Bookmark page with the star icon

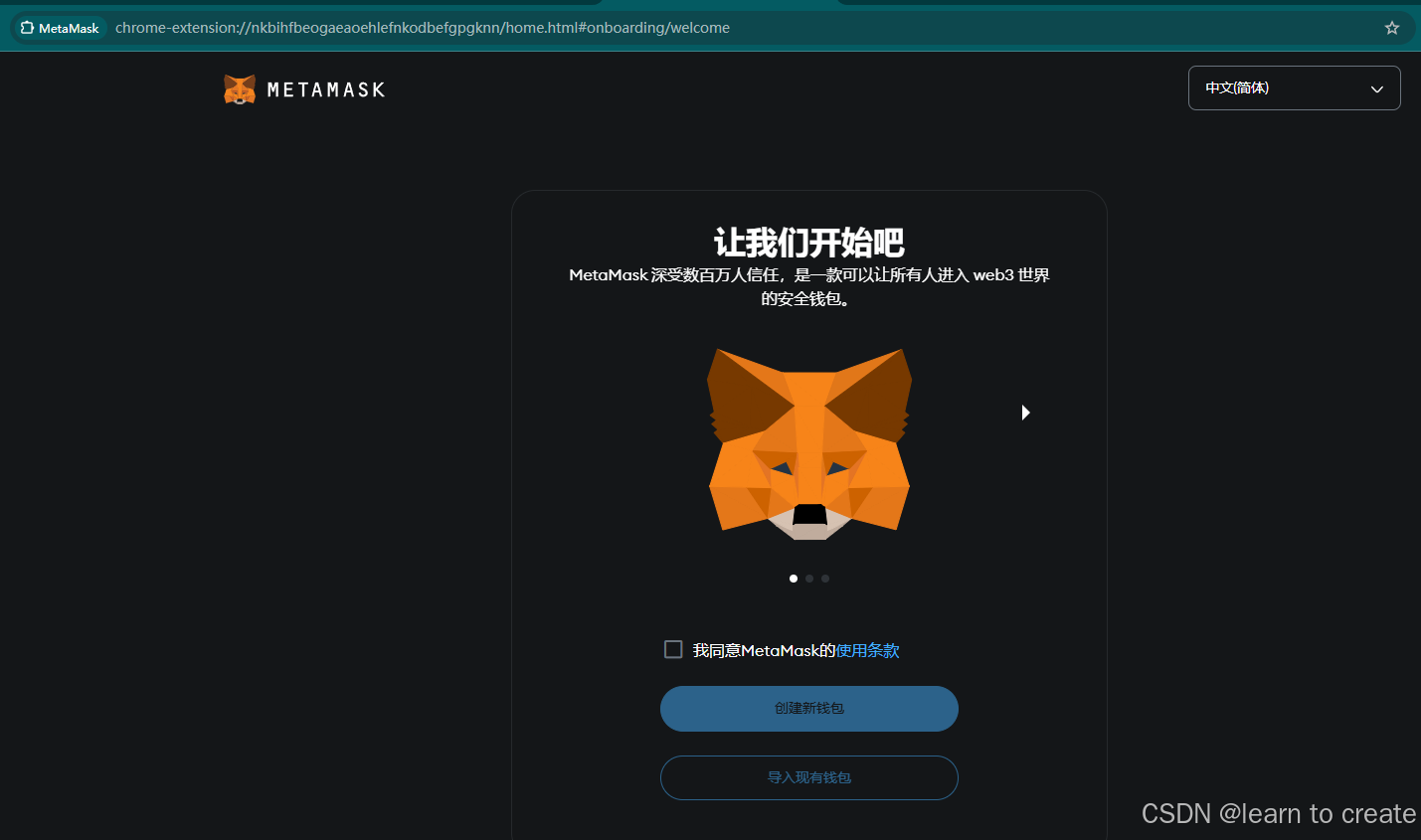pos(1392,28)
